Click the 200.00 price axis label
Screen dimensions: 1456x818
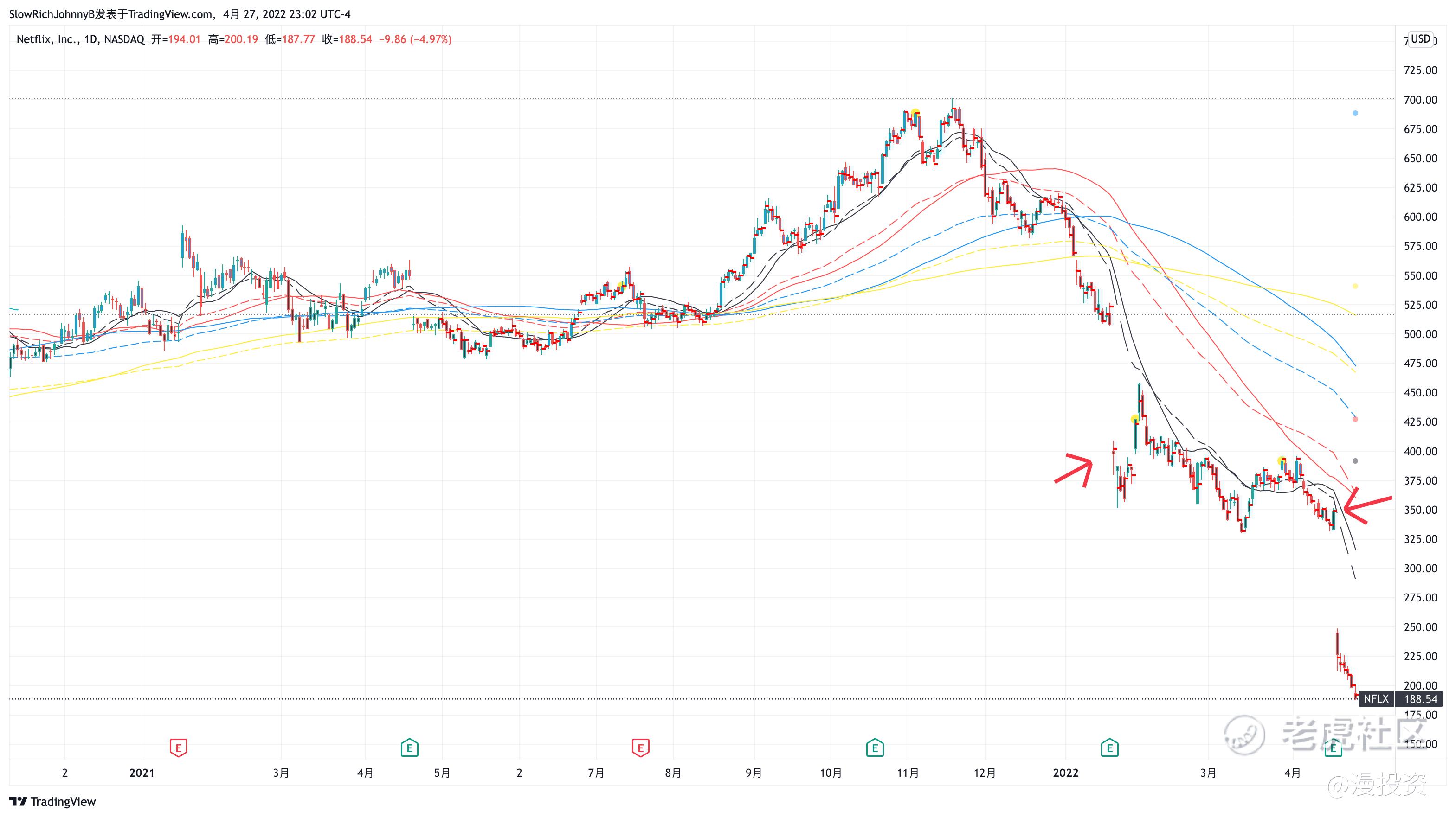[1420, 685]
